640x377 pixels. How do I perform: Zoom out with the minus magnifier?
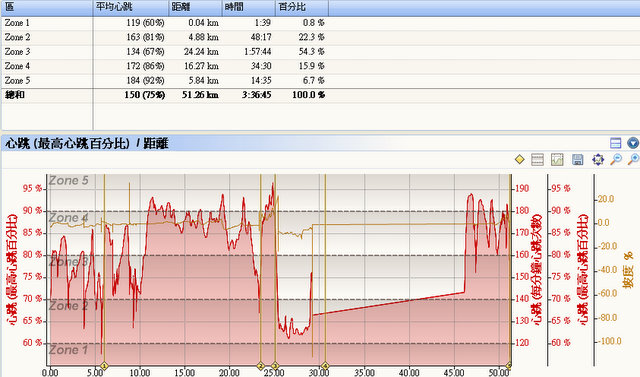point(616,160)
